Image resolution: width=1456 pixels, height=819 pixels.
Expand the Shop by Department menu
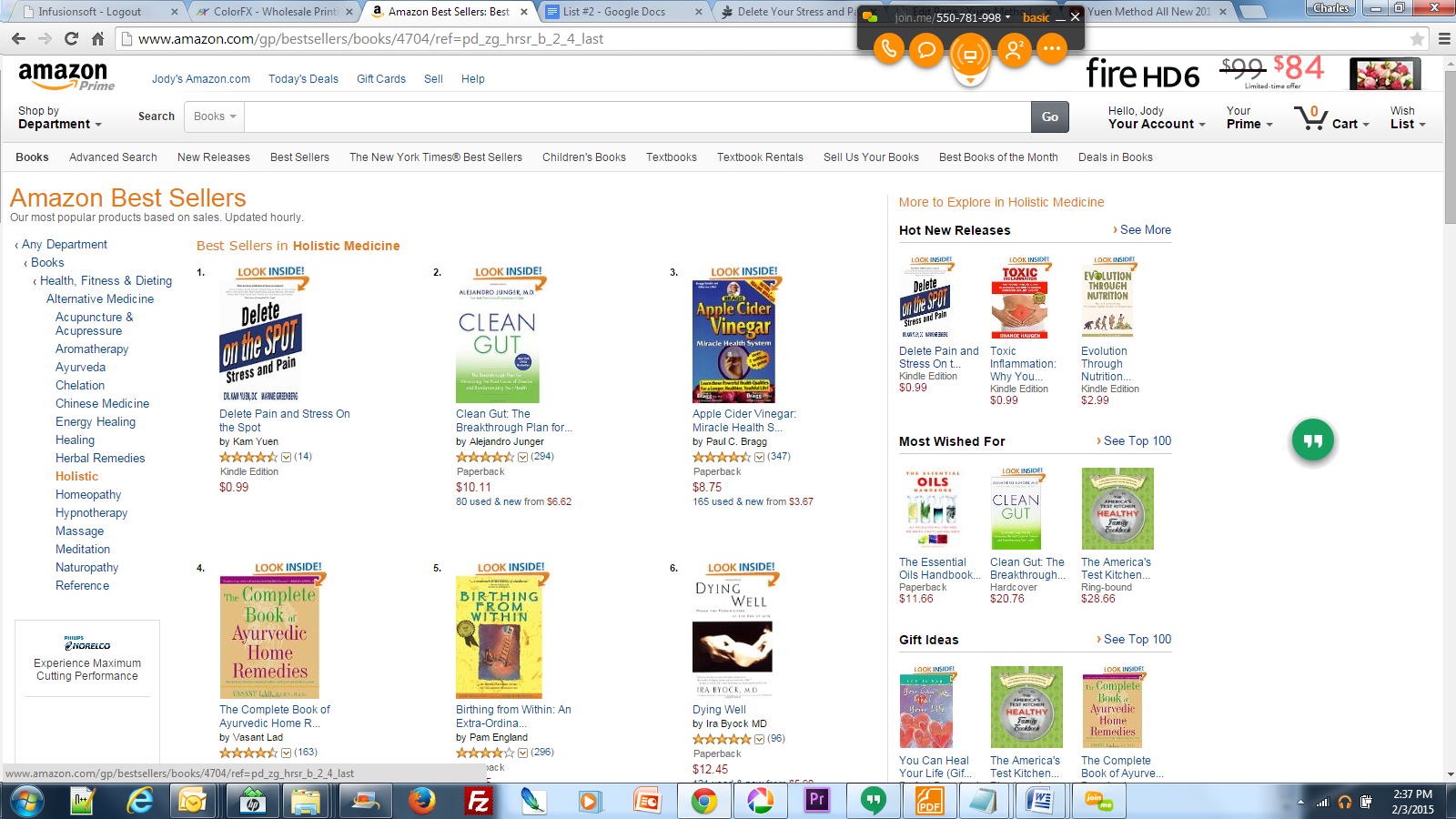(x=59, y=117)
